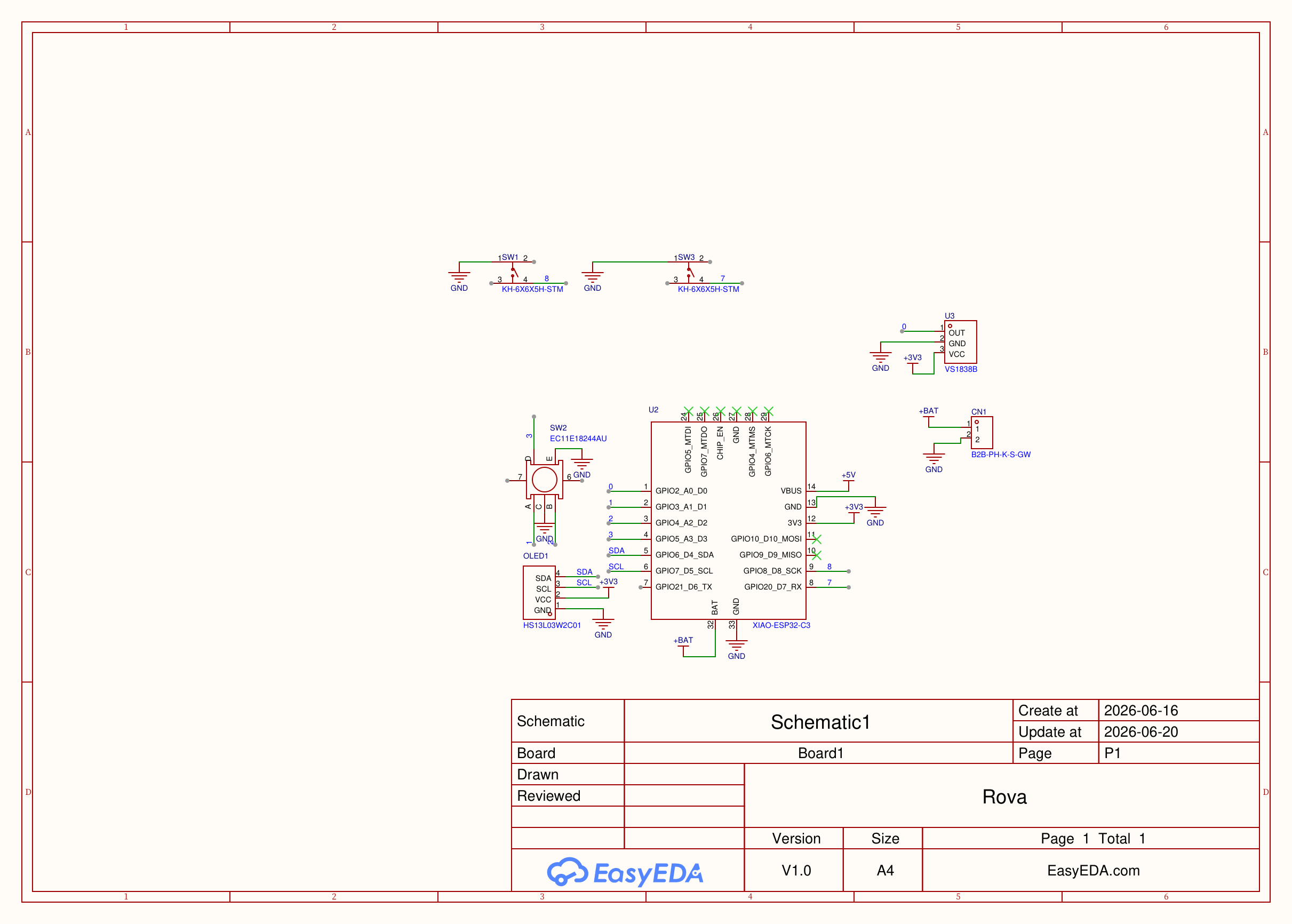
Task: Select the GPIO2_A0_D0 pin label
Action: (681, 490)
